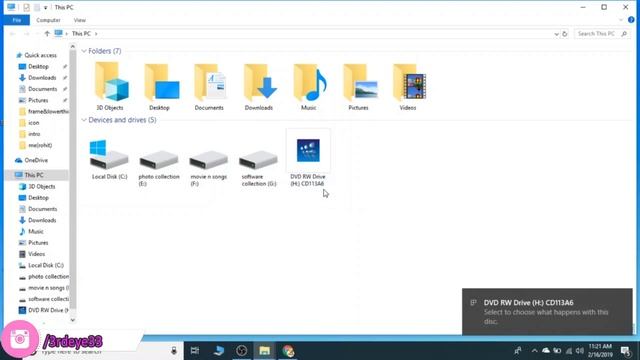640x360 pixels.
Task: Click navigation pane scrollbar up arrow
Action: (x=73, y=47)
